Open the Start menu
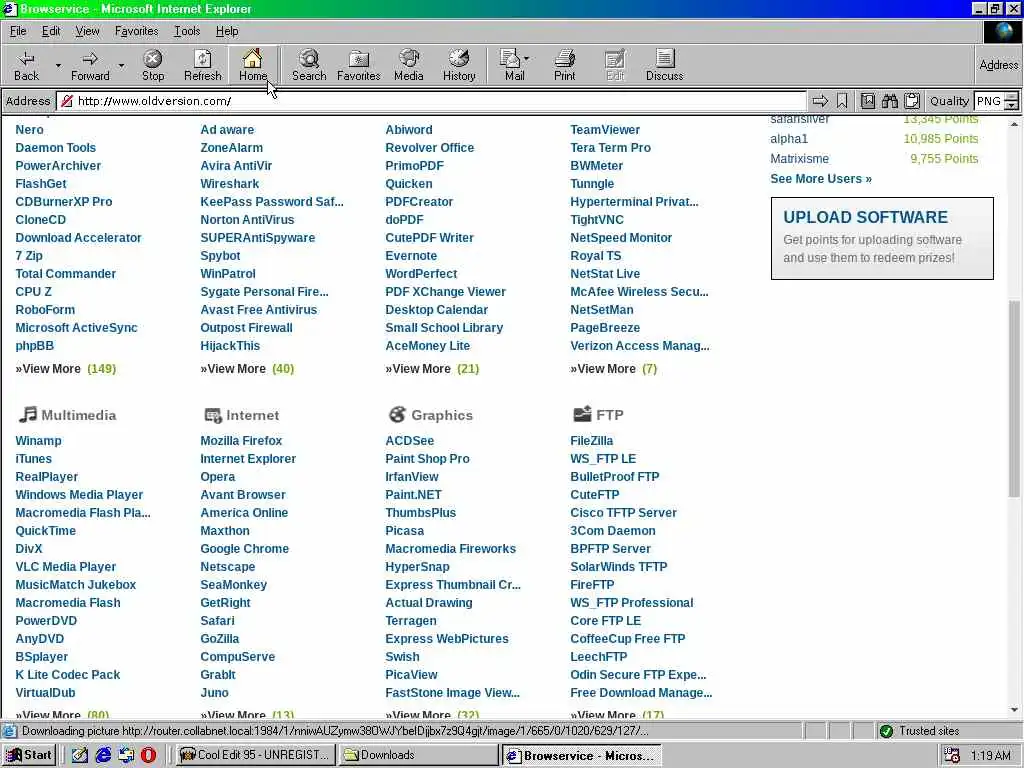The image size is (1024, 768). pos(29,755)
